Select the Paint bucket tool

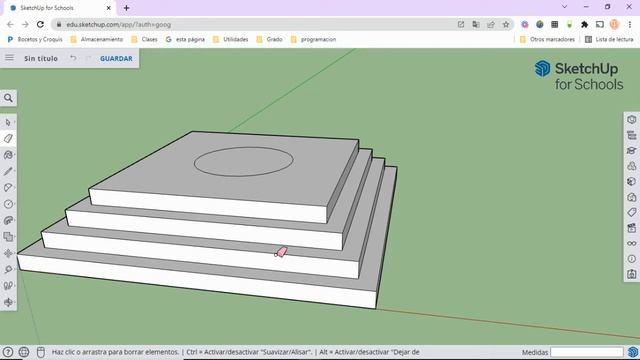coord(8,155)
